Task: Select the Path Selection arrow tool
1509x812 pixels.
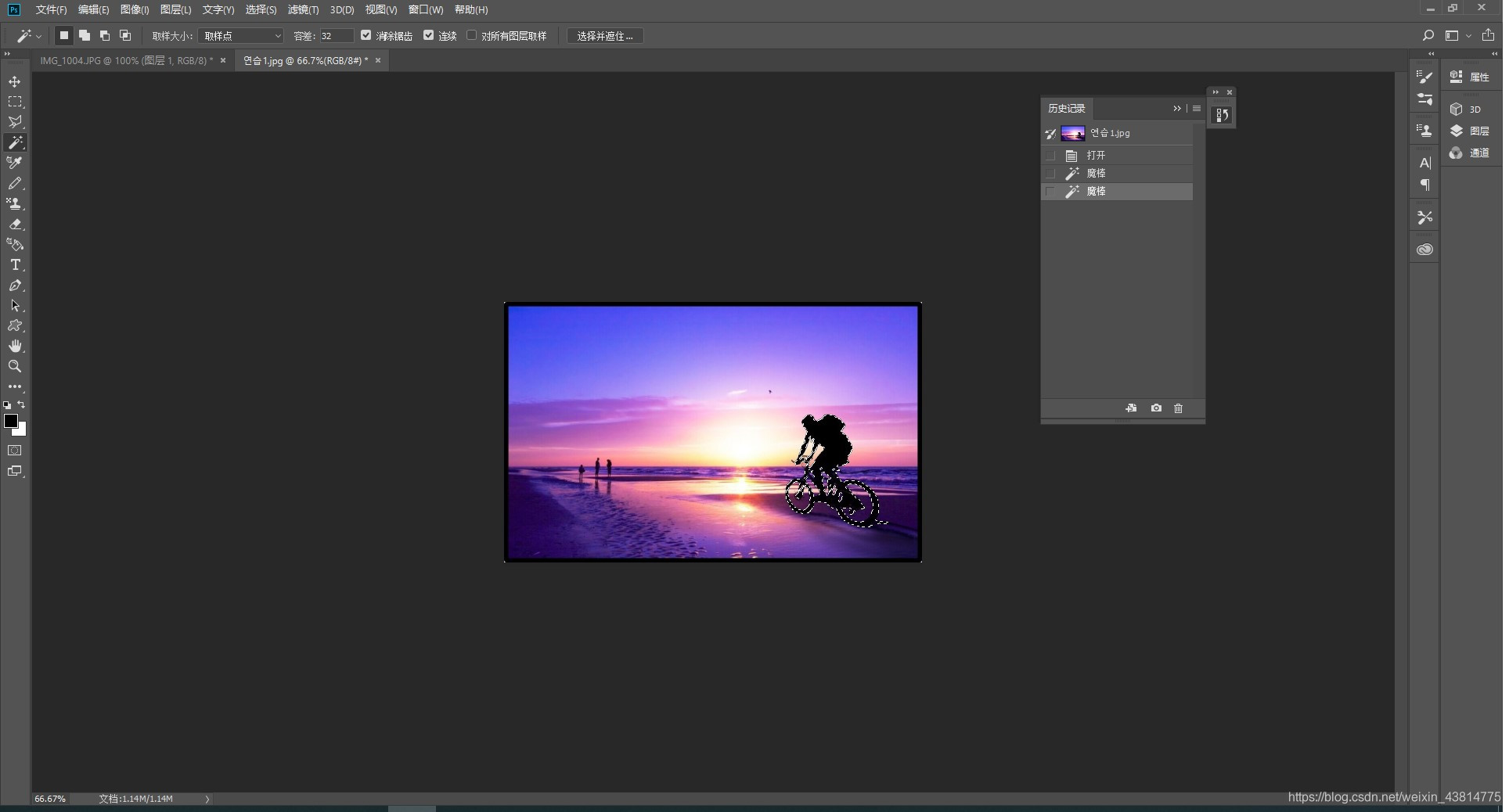Action: [x=15, y=305]
